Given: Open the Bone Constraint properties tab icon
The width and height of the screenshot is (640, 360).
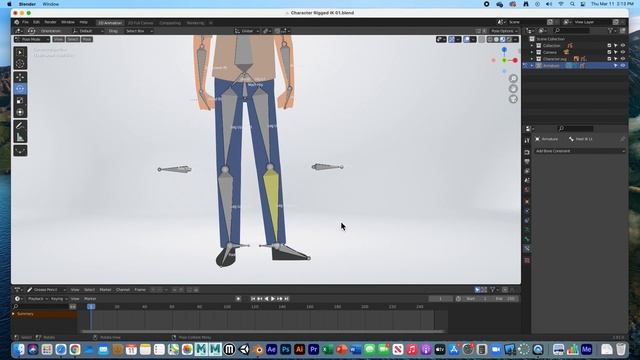Looking at the screenshot, I should (527, 248).
